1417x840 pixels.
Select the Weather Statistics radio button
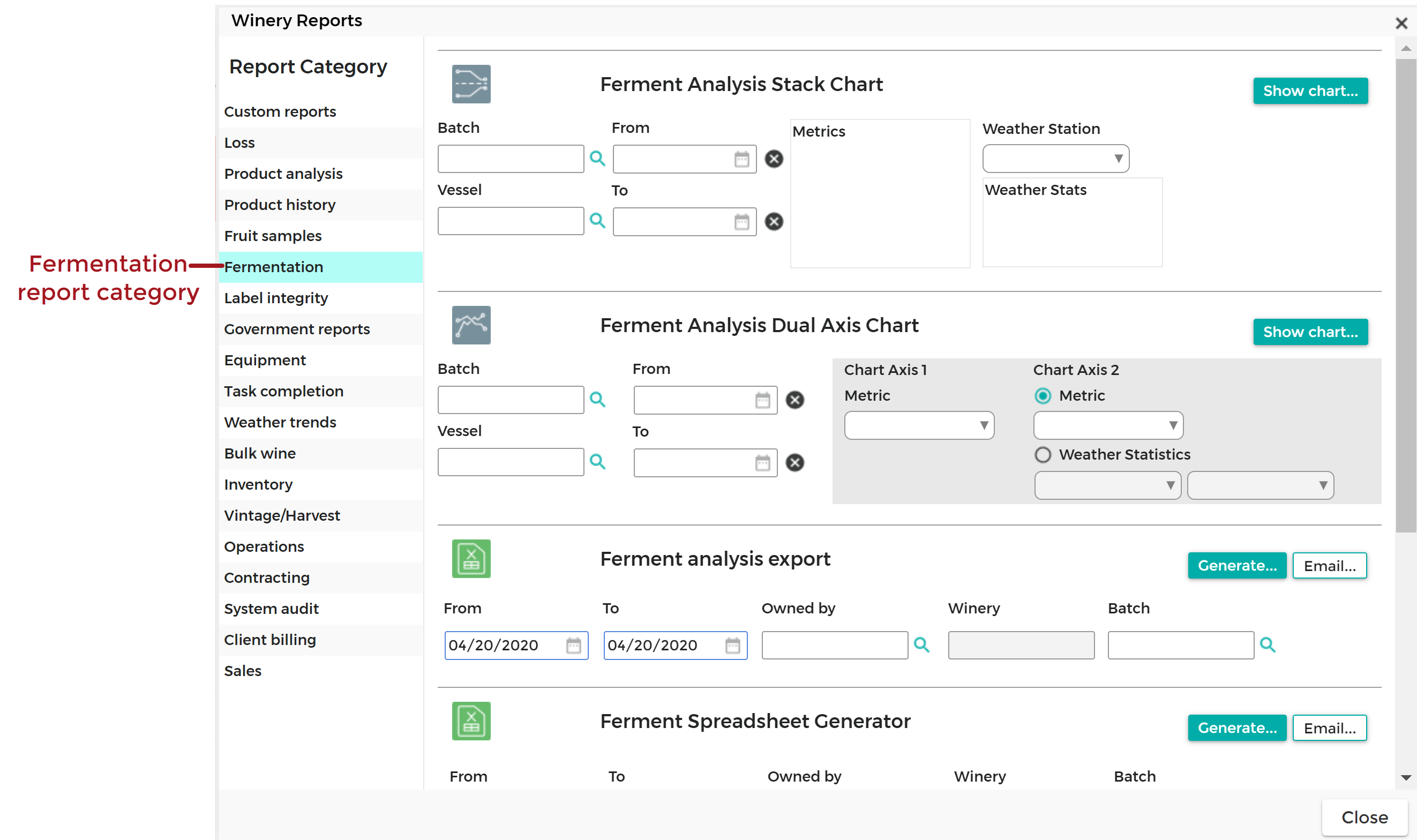tap(1043, 454)
